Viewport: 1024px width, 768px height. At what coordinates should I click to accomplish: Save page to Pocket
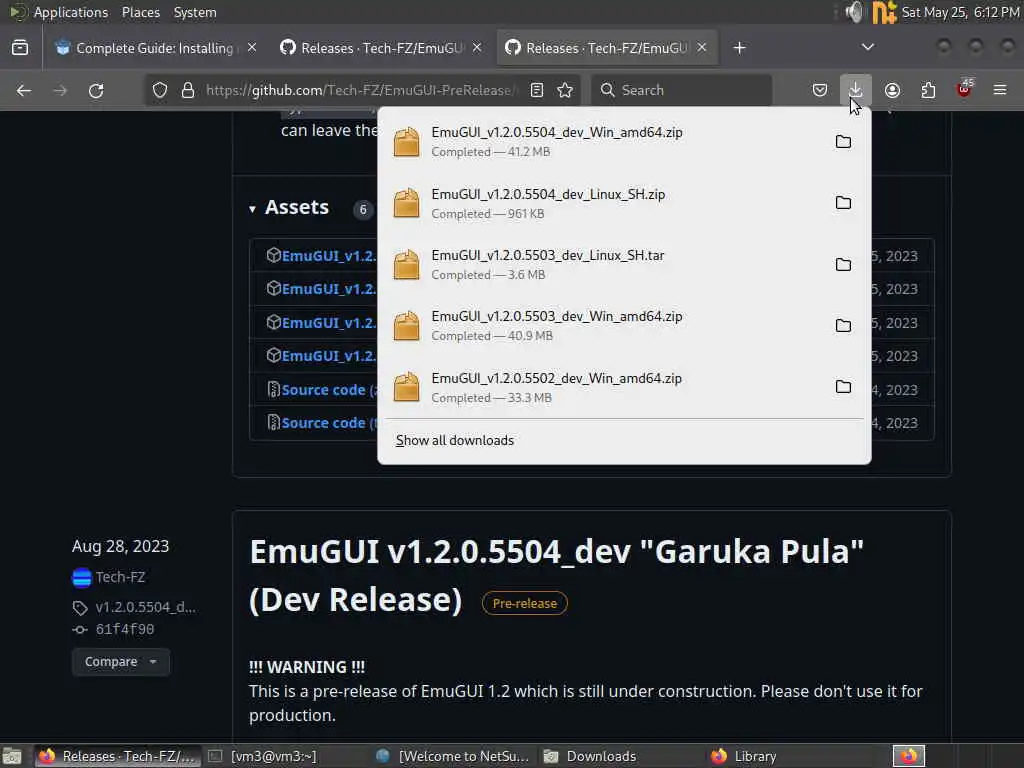(x=820, y=90)
